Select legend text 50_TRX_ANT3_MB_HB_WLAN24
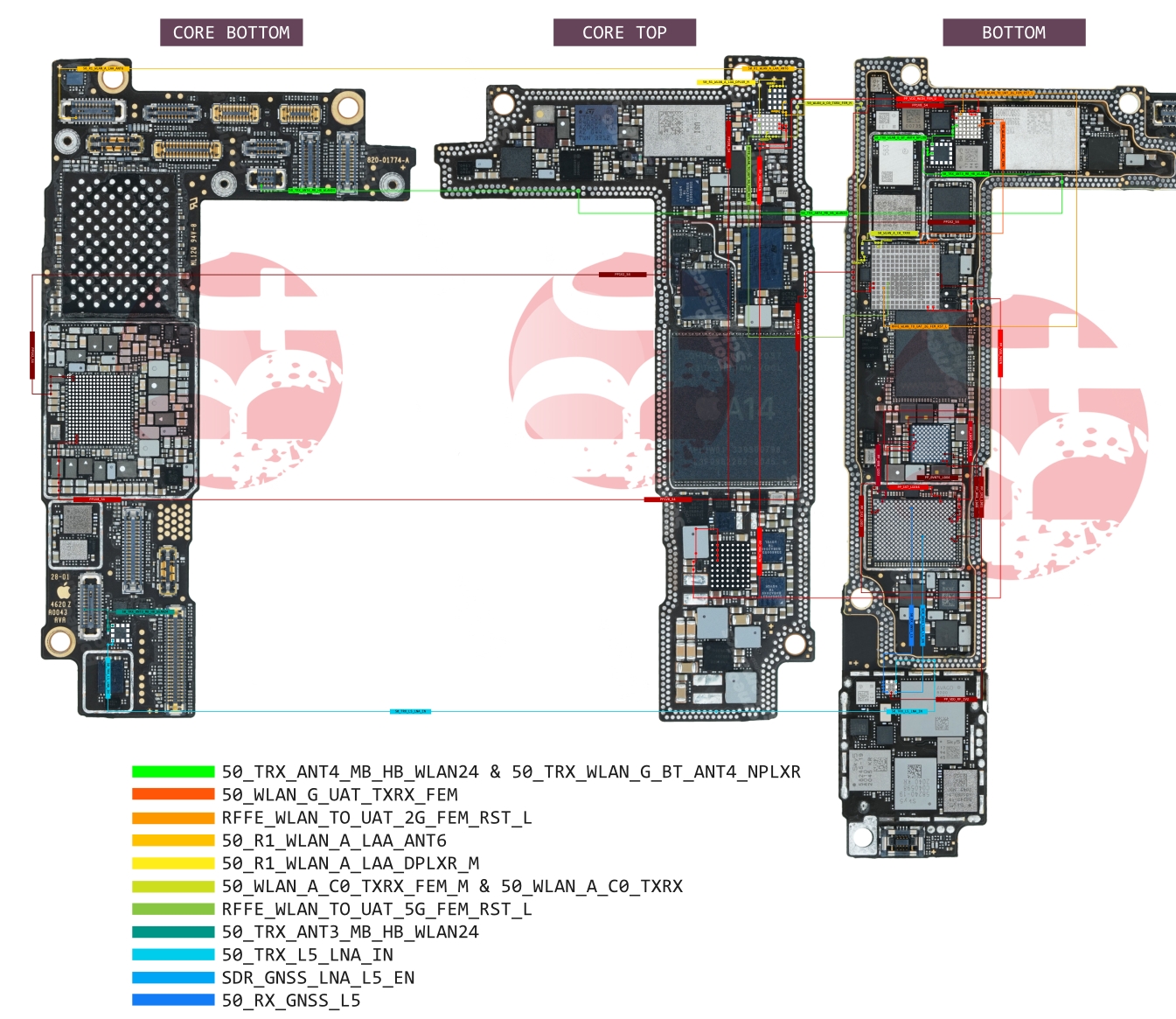This screenshot has height=1019, width=1176. pos(351,932)
